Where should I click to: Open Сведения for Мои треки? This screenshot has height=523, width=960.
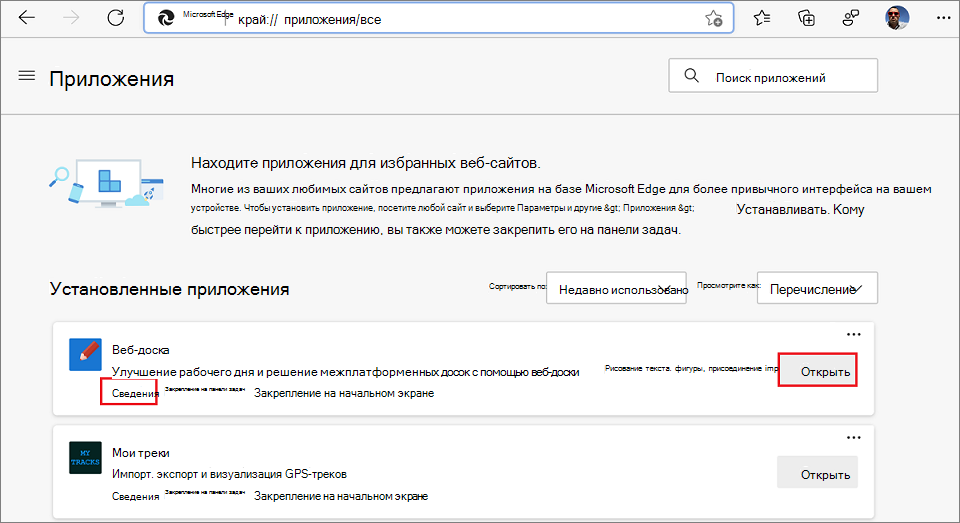click(x=135, y=496)
